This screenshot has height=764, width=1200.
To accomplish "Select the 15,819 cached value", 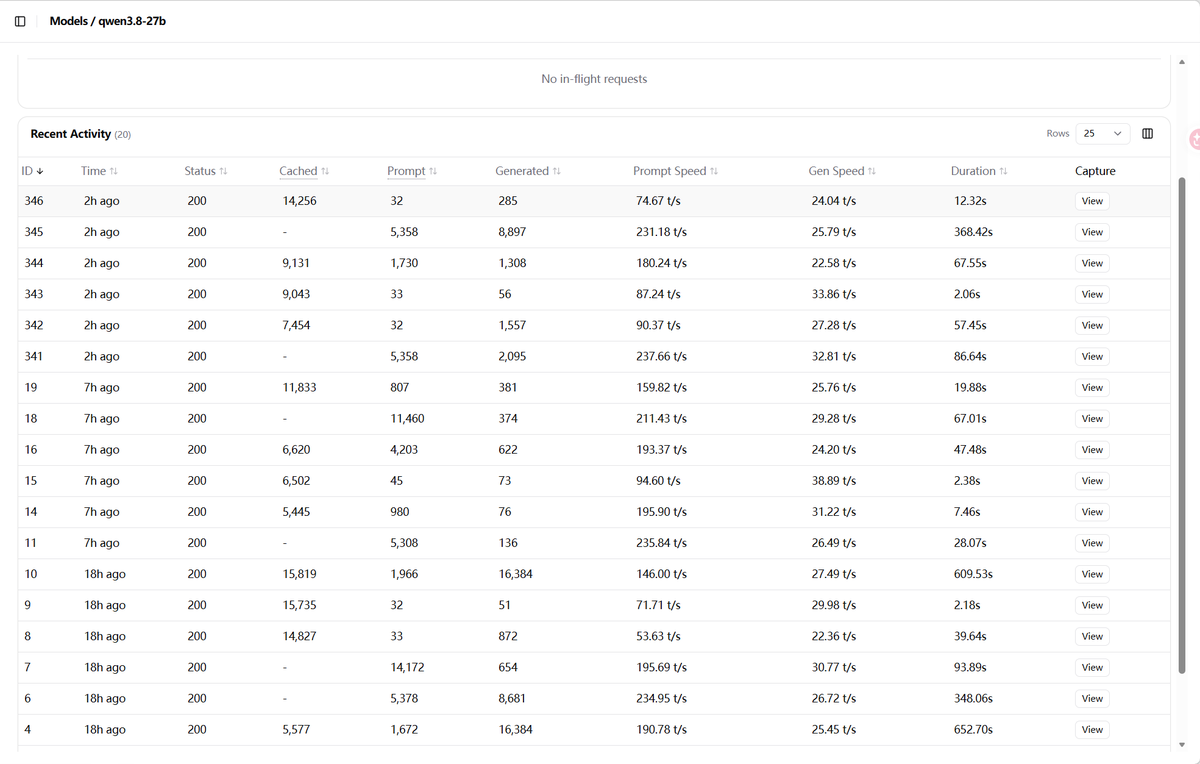I will coord(300,574).
